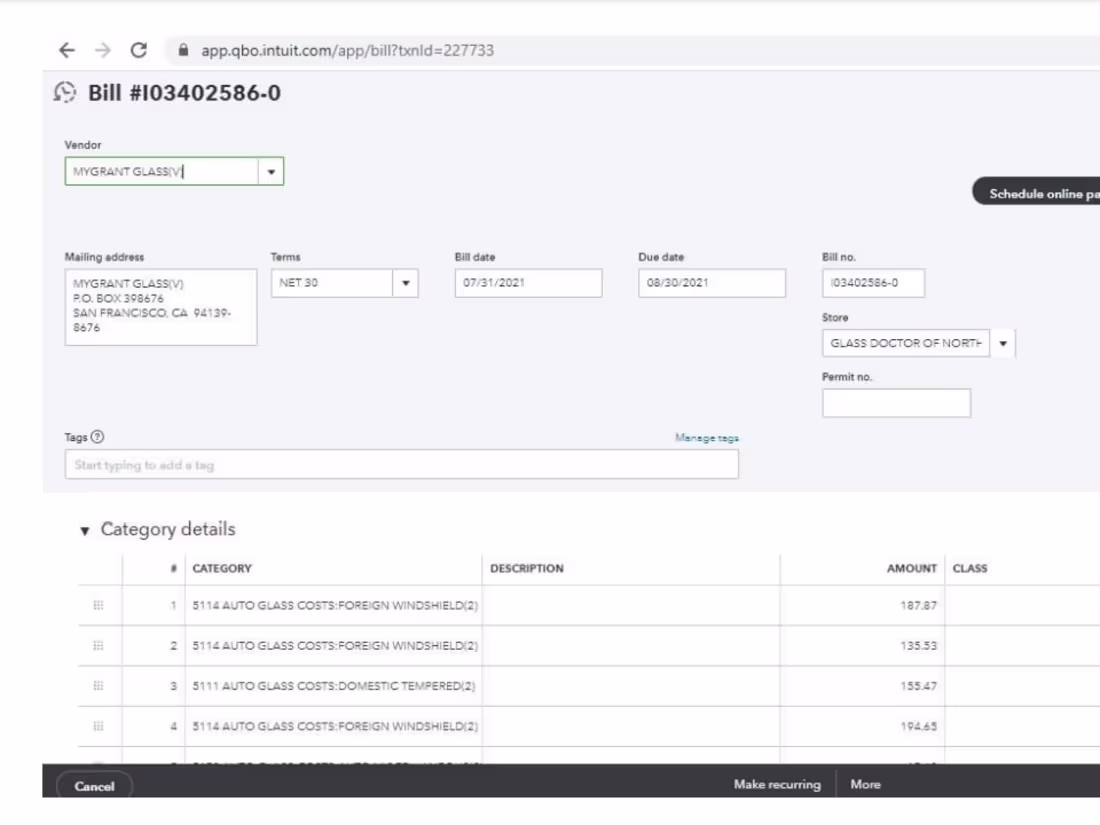Click the Cancel button
This screenshot has width=1100, height=825.
[x=95, y=786]
